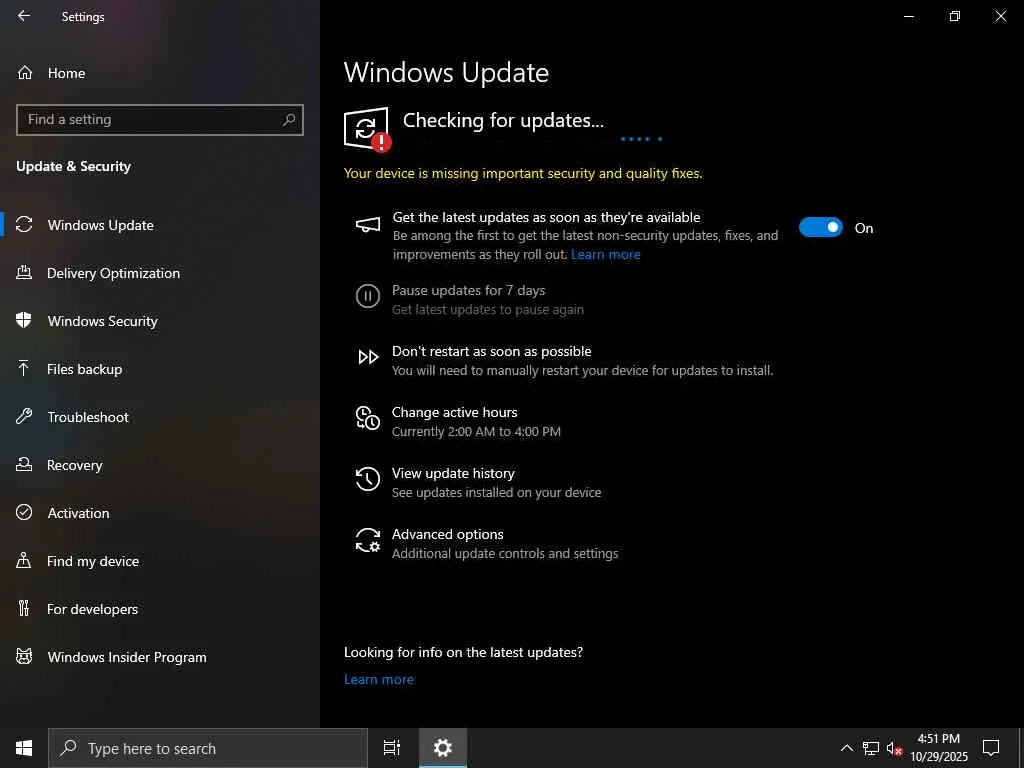Open the Action Center notification icon
The width and height of the screenshot is (1024, 768).
[x=991, y=748]
